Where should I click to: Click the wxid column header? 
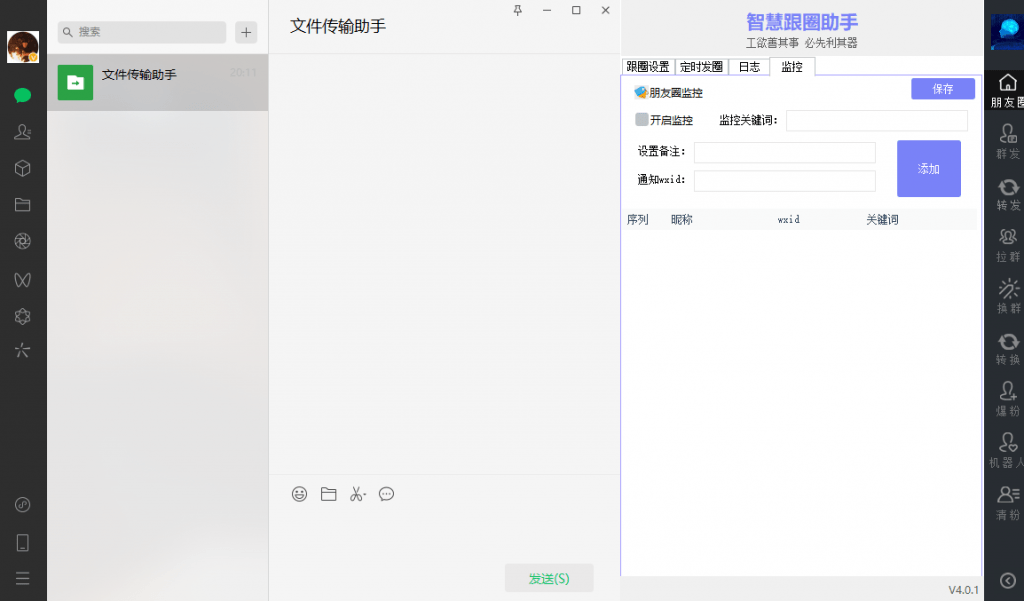tap(788, 220)
